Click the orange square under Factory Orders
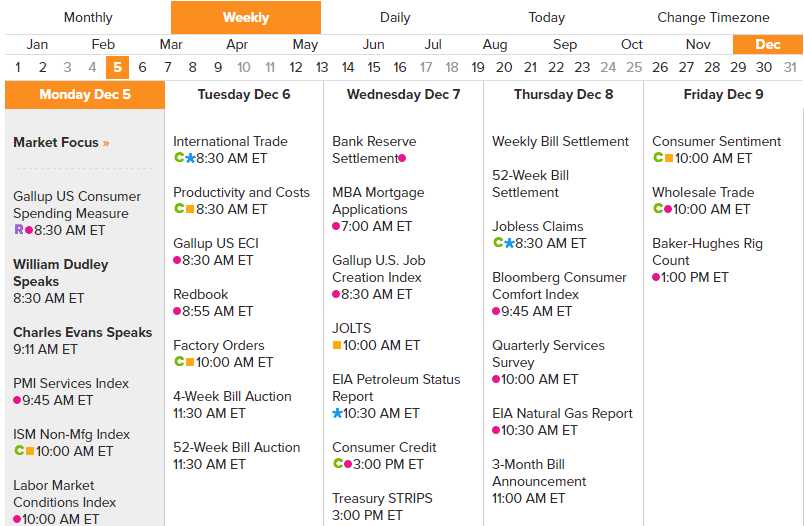The height and width of the screenshot is (526, 804). [x=190, y=362]
